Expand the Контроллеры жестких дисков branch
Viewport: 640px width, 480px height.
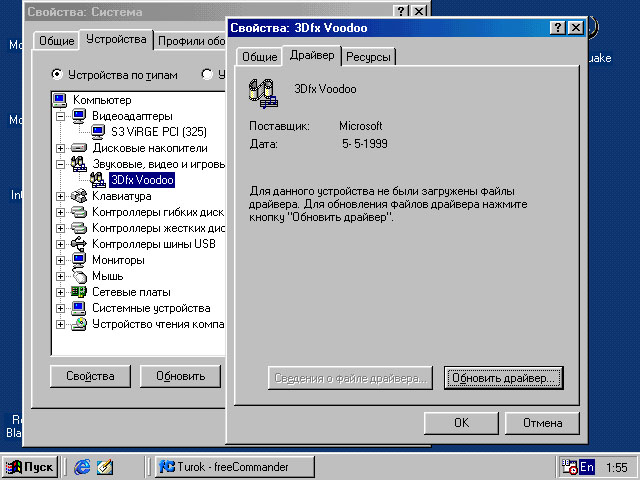(60, 228)
